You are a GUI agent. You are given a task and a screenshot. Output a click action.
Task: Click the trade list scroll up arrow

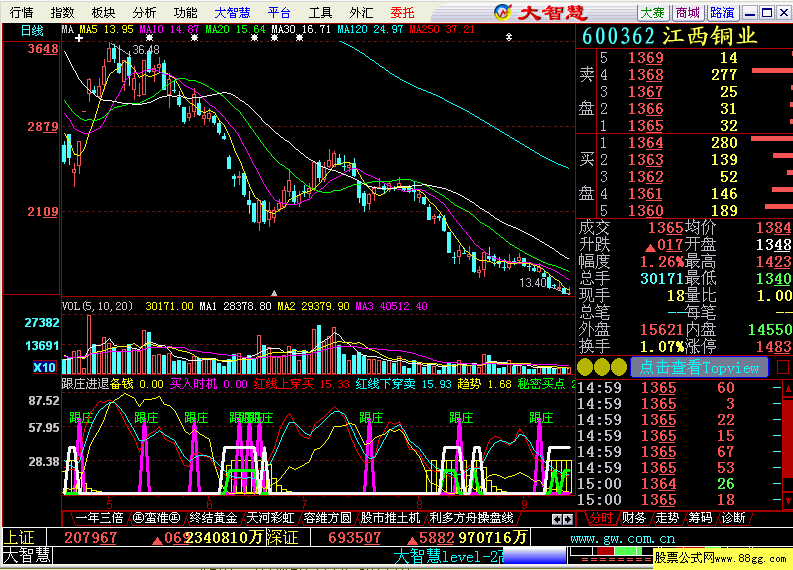[x=788, y=388]
